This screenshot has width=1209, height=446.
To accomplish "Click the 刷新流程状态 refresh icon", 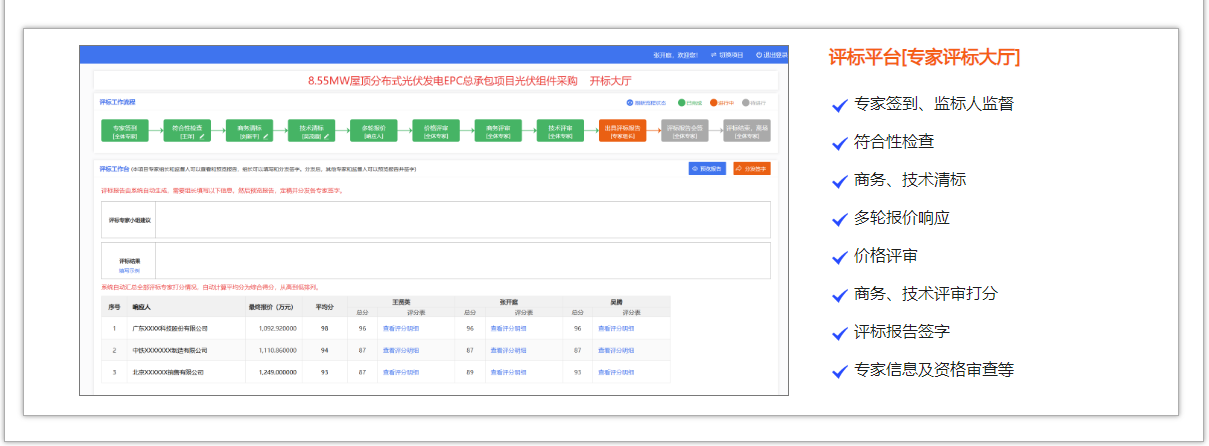I will (x=630, y=103).
